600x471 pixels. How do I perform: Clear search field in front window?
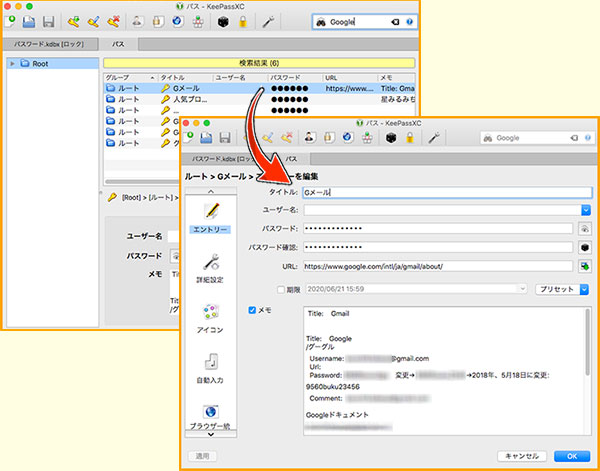pyautogui.click(x=574, y=138)
